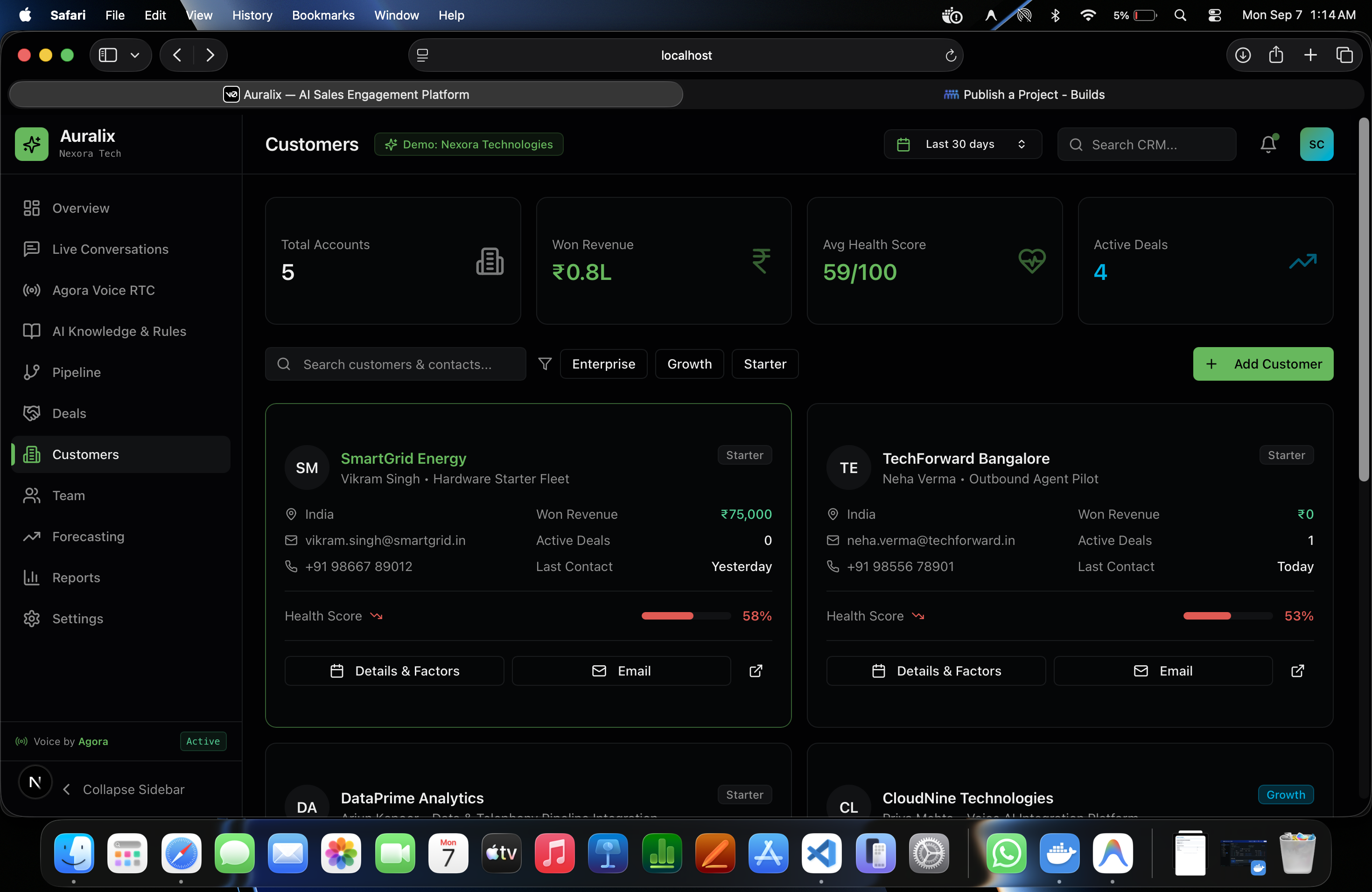Click the customer filter funnel icon
The height and width of the screenshot is (892, 1372).
[x=545, y=363]
